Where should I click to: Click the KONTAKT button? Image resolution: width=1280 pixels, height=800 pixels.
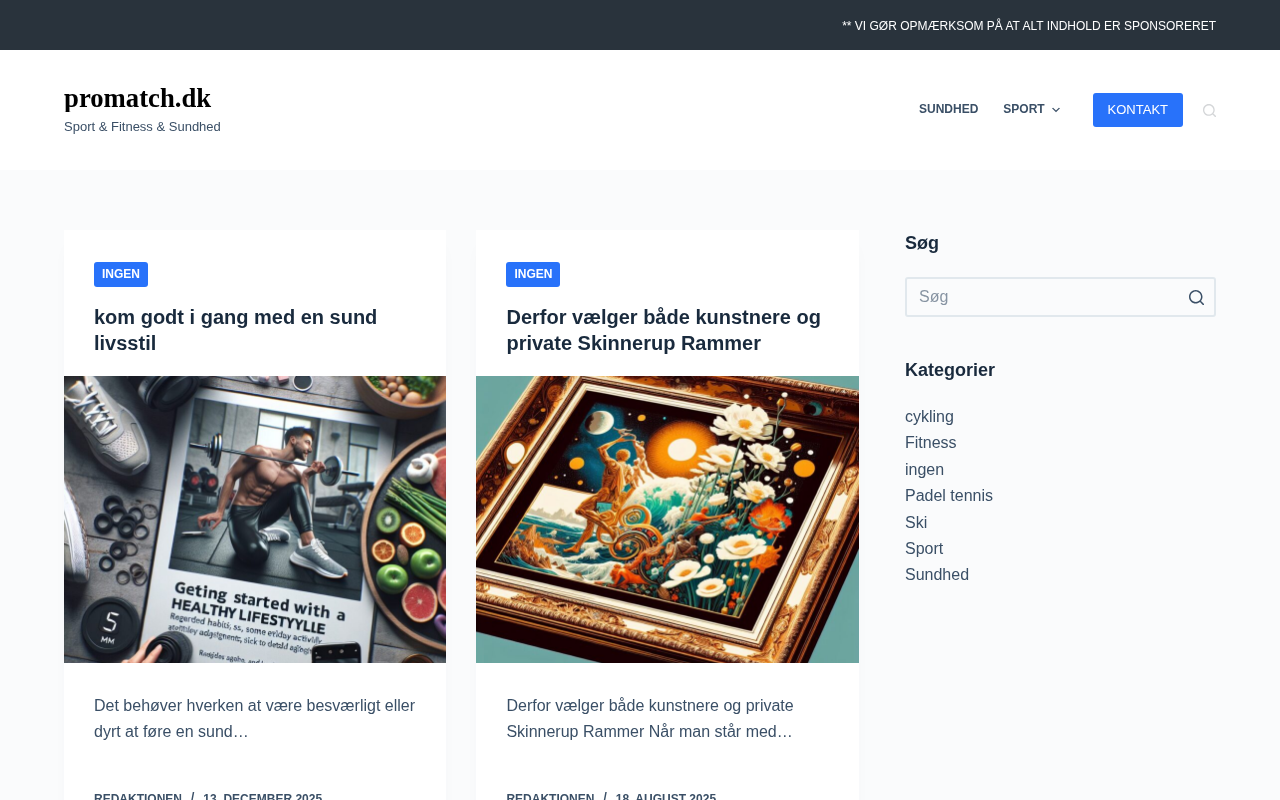1138,110
